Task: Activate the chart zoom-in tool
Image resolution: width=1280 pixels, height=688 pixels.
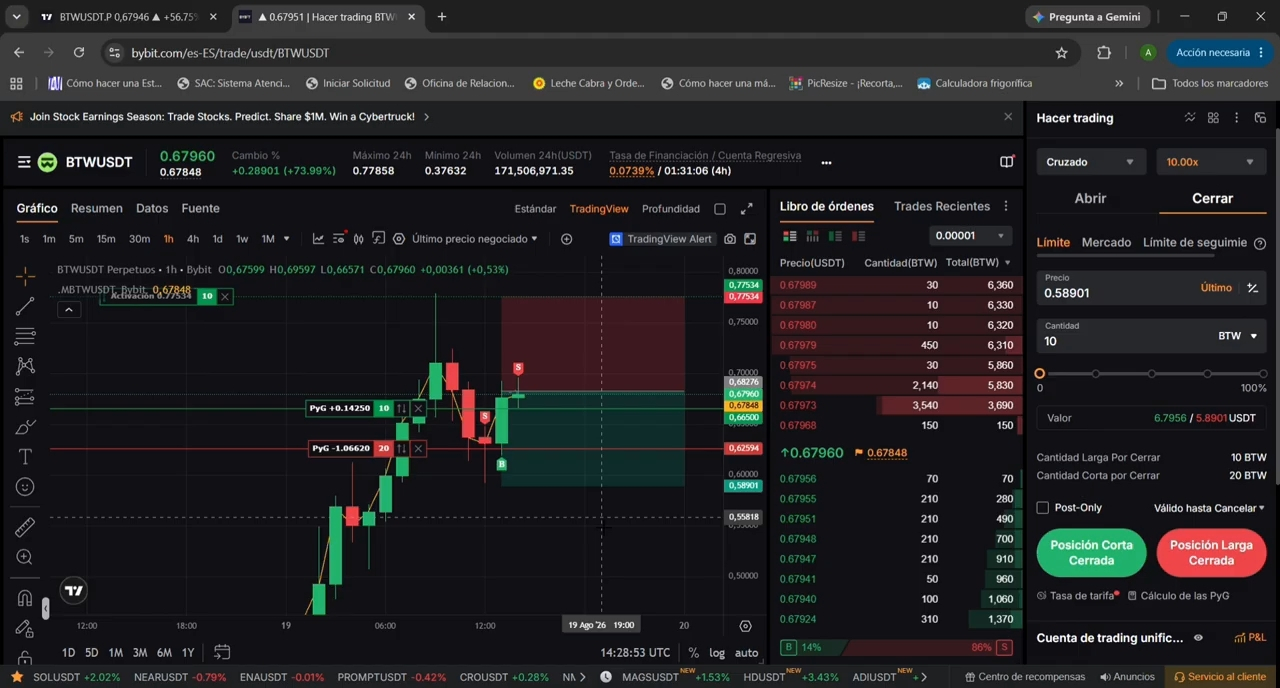Action: tap(25, 557)
